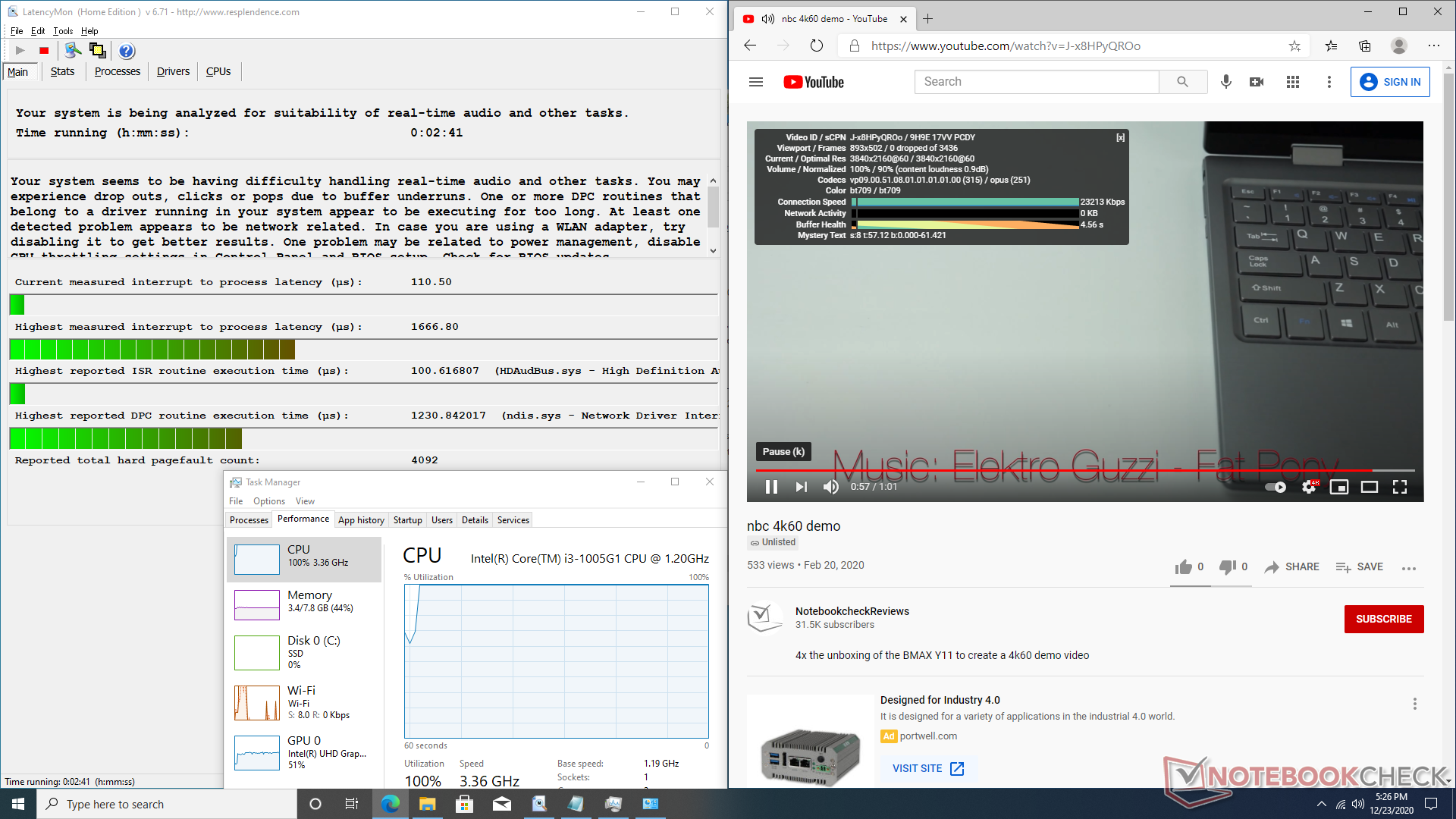Close the Stats for nerds overlay
The image size is (1456, 819).
click(1120, 137)
